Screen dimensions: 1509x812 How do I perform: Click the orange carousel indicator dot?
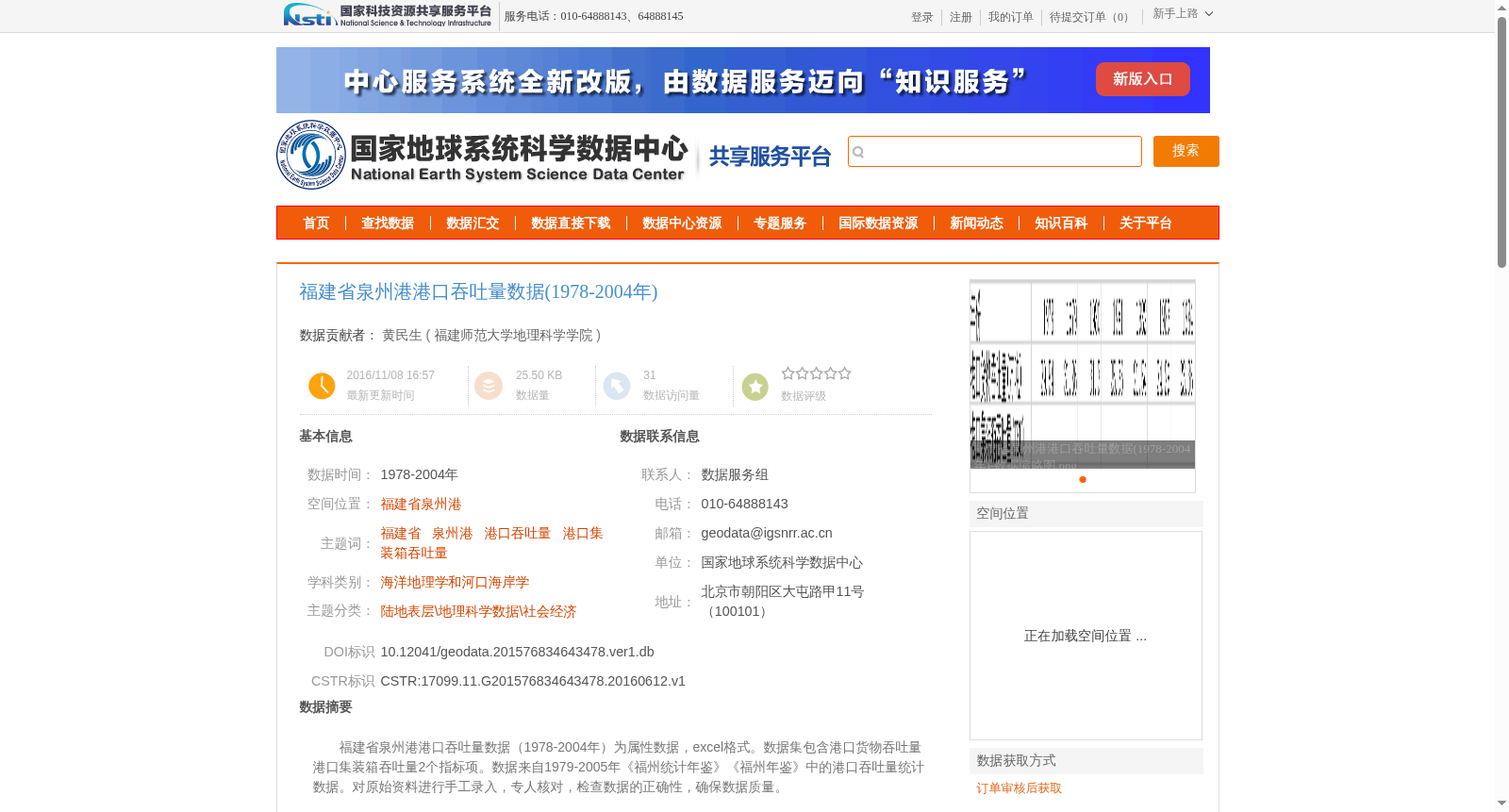pyautogui.click(x=1083, y=480)
